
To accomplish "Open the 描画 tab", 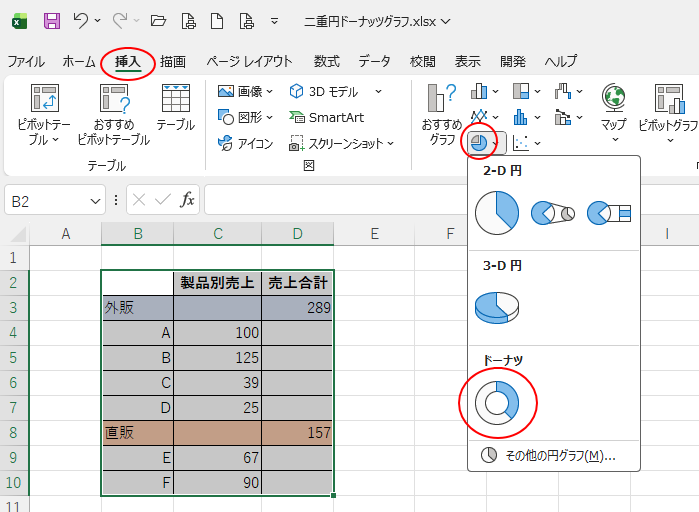I will pyautogui.click(x=173, y=61).
